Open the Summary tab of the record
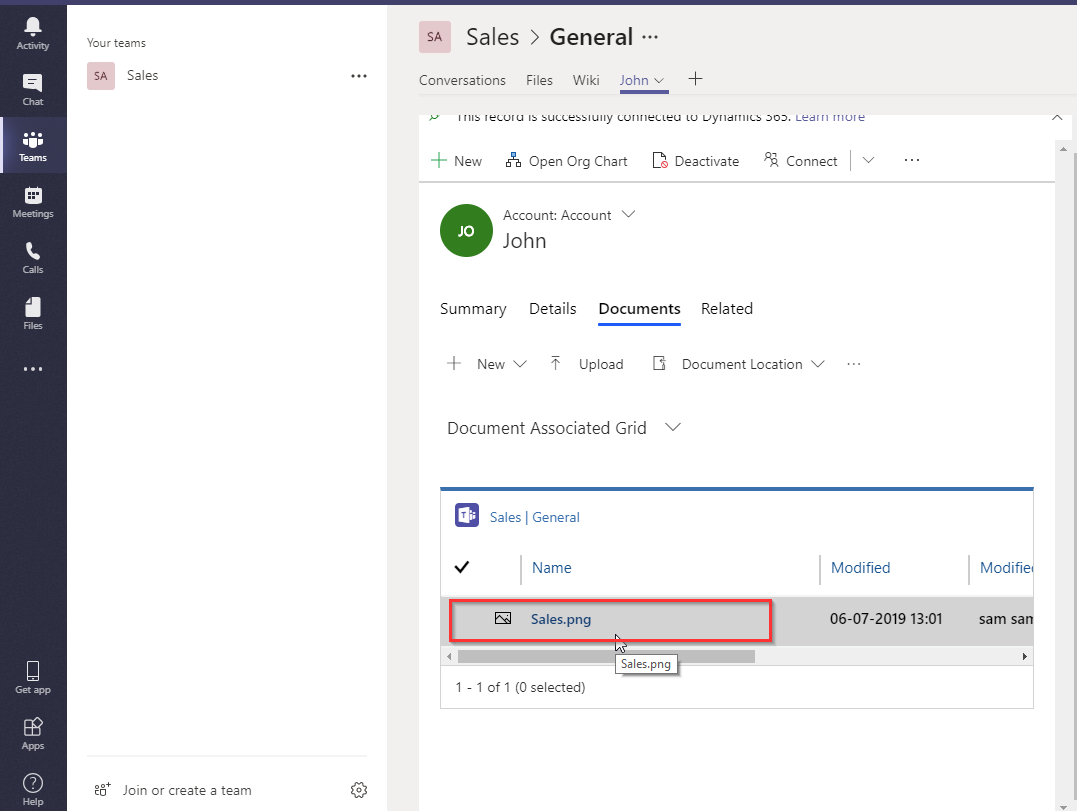 [x=473, y=309]
